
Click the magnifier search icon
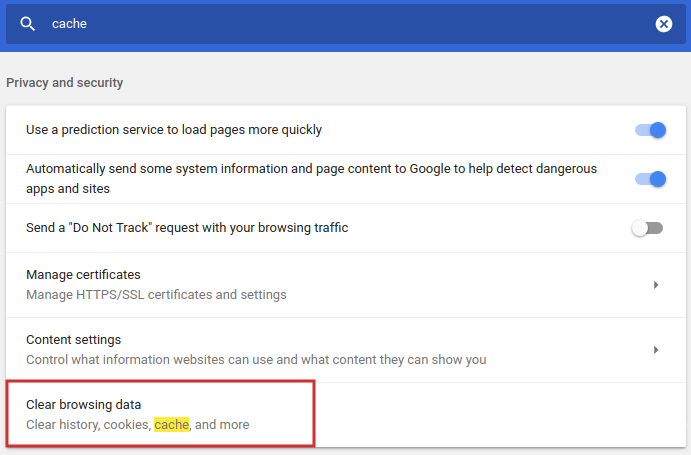(28, 24)
